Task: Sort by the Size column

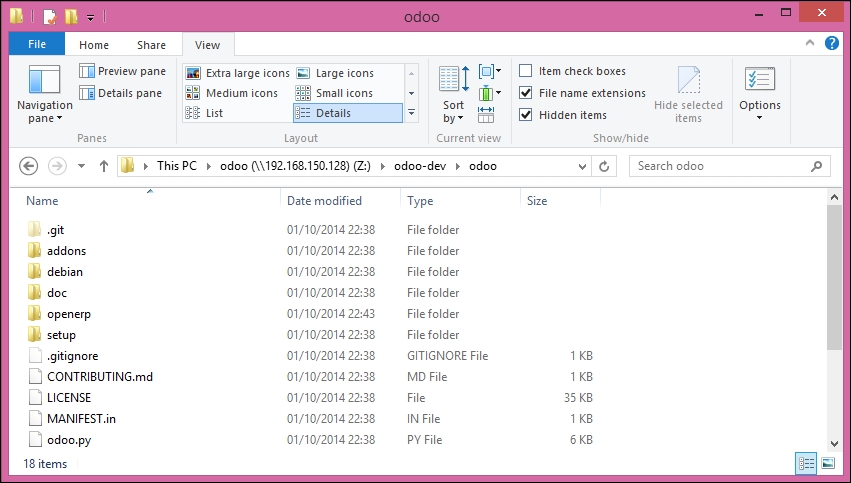Action: 560,201
